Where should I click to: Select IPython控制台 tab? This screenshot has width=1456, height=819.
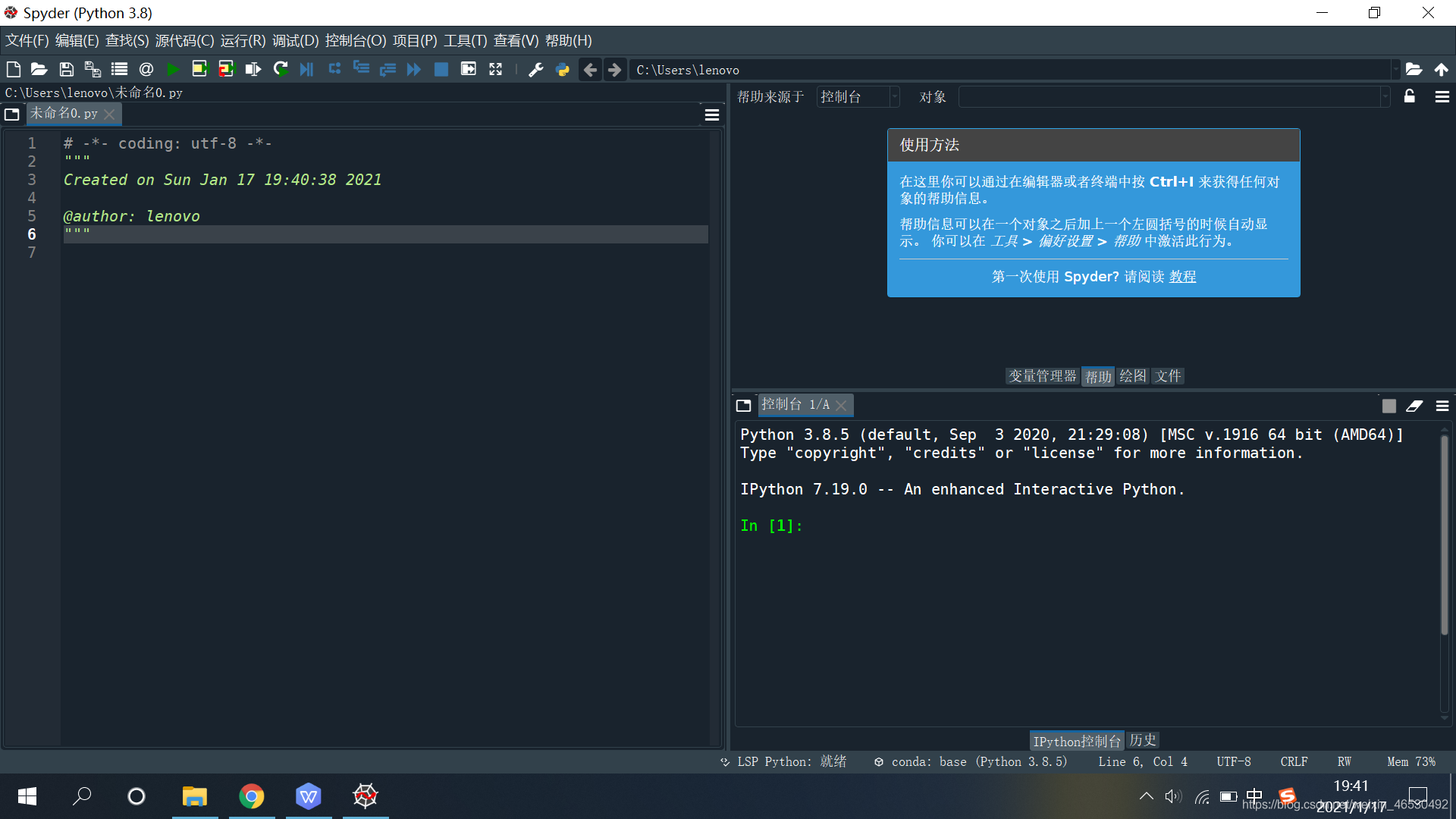click(1077, 741)
